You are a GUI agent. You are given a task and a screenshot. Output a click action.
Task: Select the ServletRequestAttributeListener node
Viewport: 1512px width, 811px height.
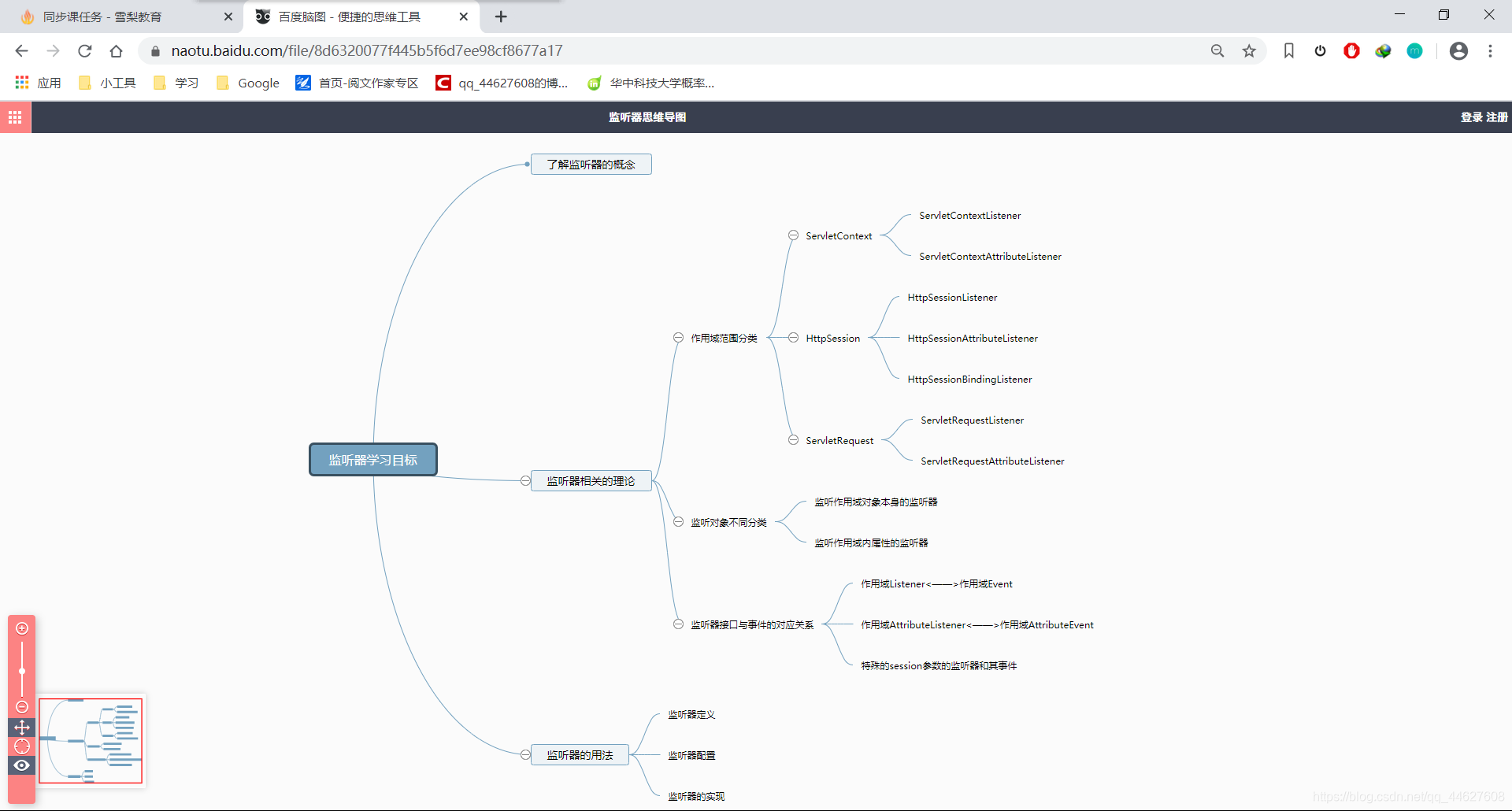click(993, 461)
